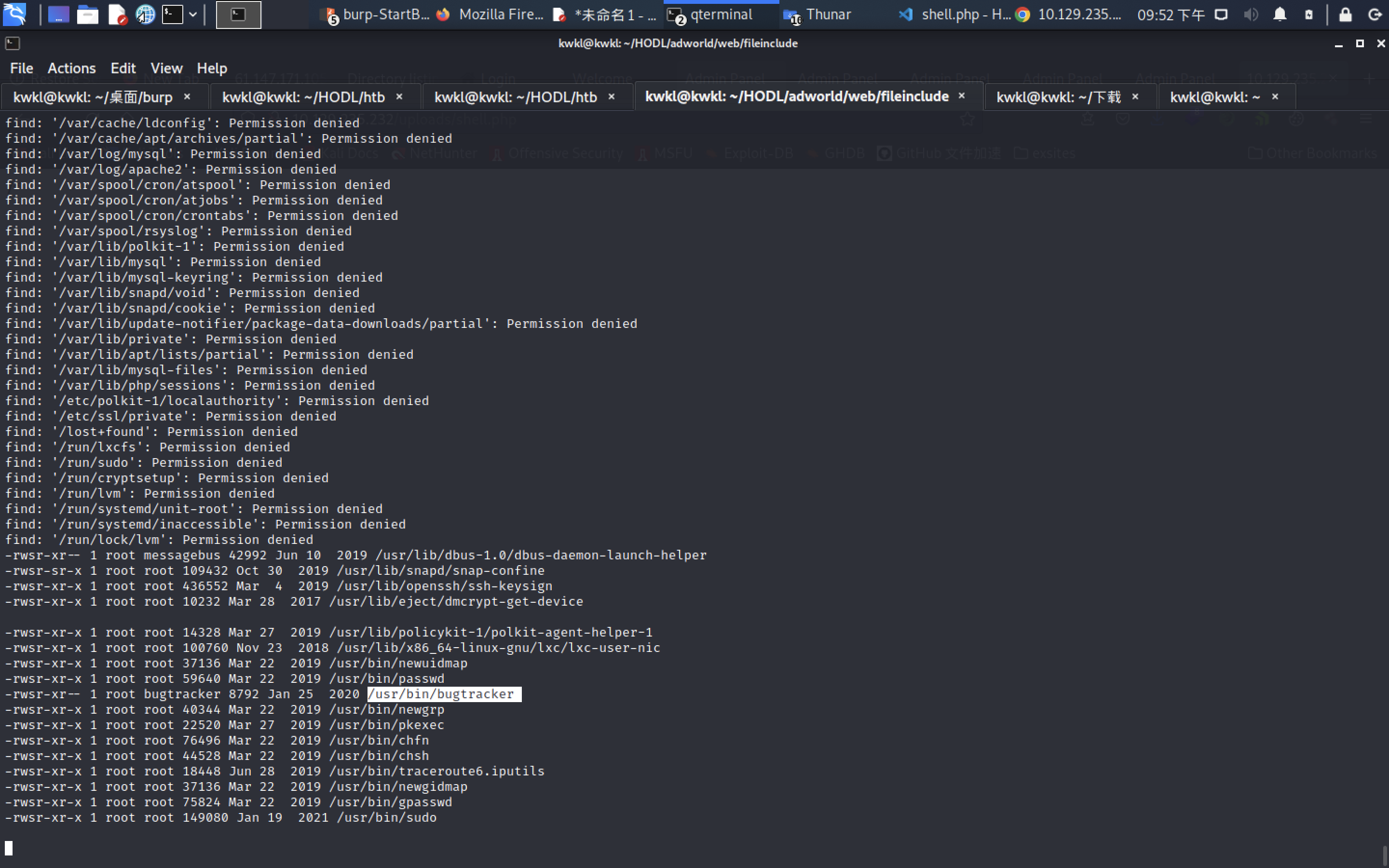The width and height of the screenshot is (1389, 868).
Task: Switch to Thunar taskbar window
Action: point(817,14)
